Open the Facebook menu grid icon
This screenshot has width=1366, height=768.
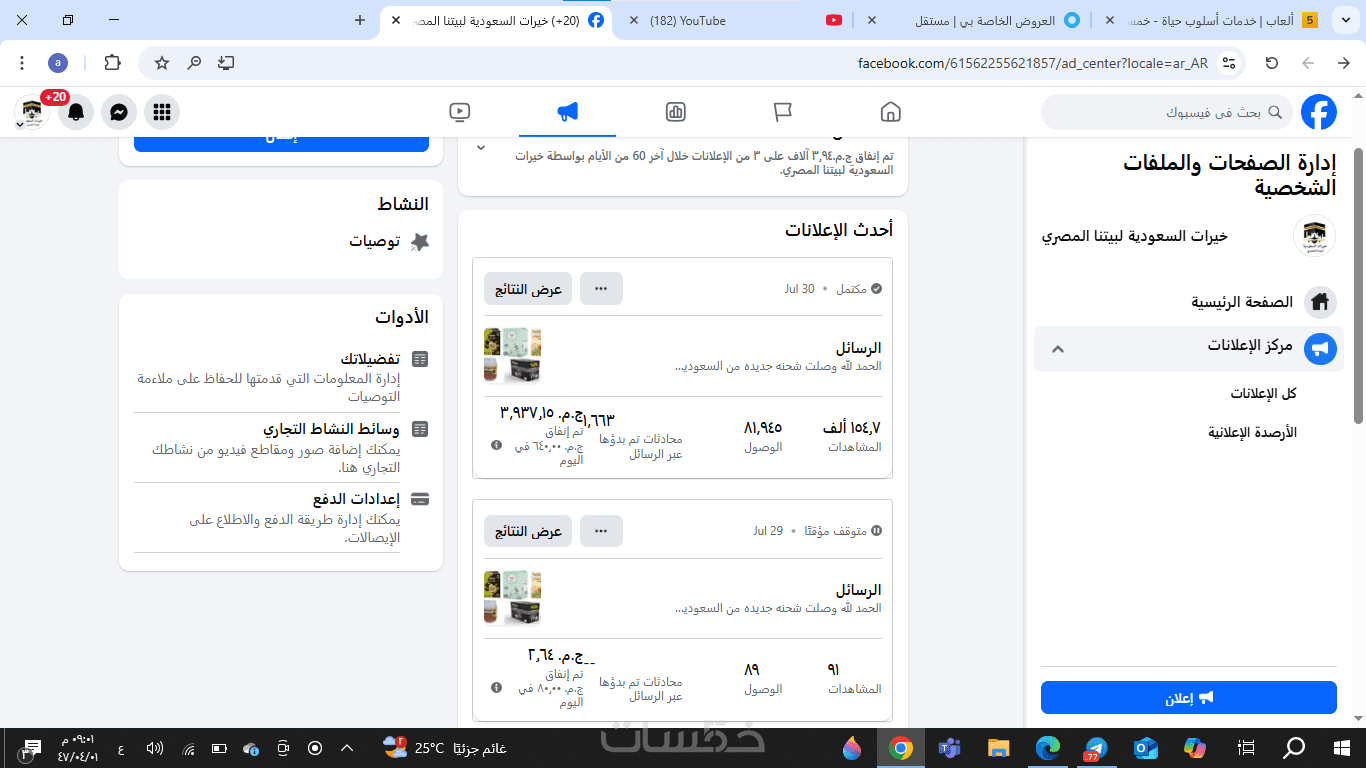coord(162,112)
